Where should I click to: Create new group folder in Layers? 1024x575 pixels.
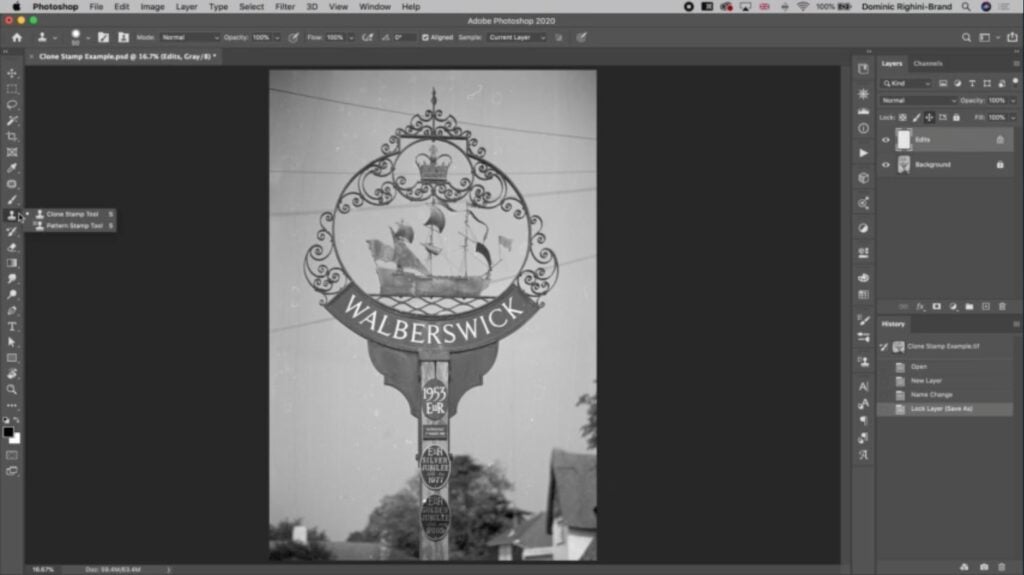tap(970, 306)
